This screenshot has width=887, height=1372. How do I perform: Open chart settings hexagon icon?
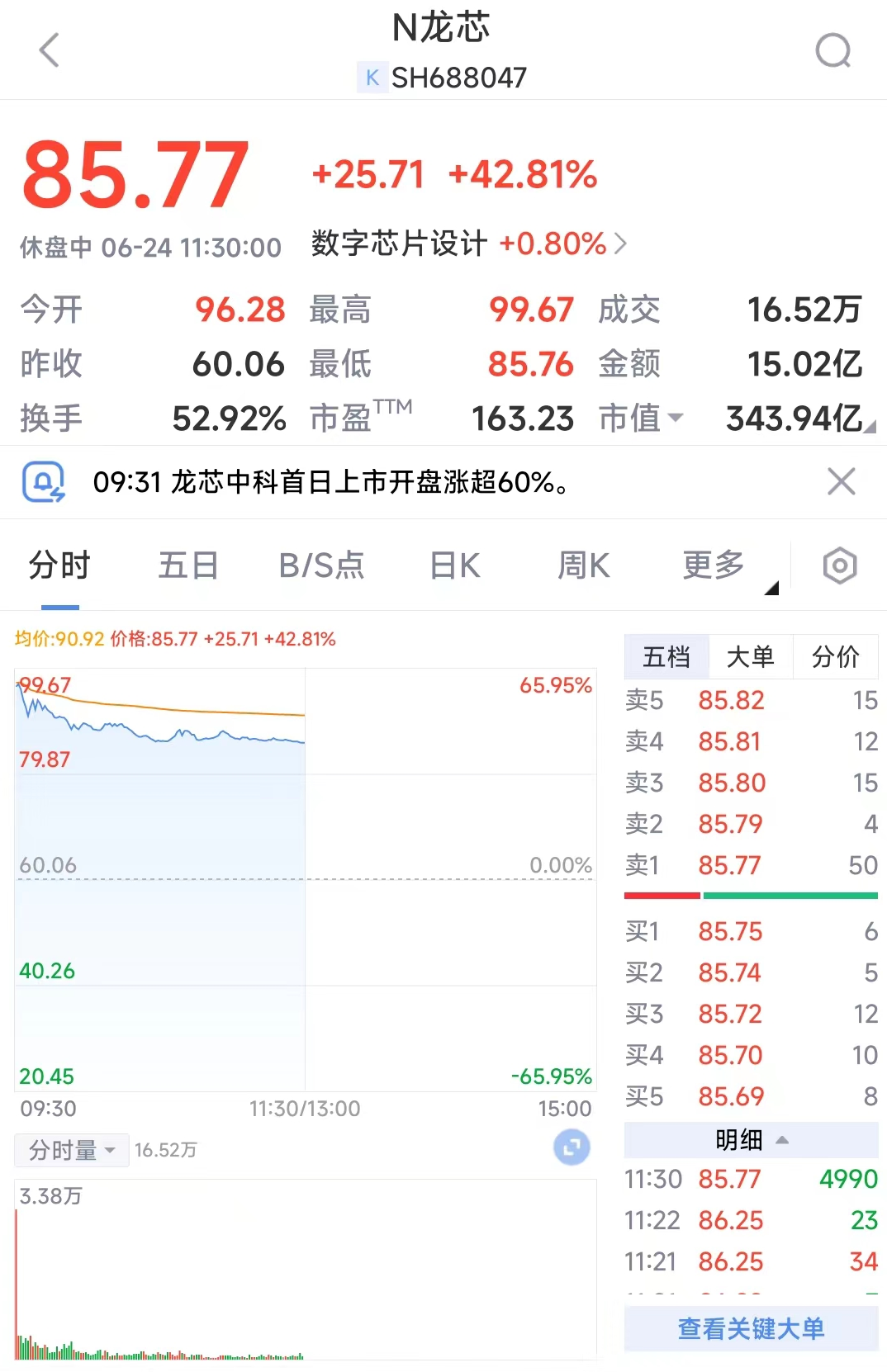(840, 565)
